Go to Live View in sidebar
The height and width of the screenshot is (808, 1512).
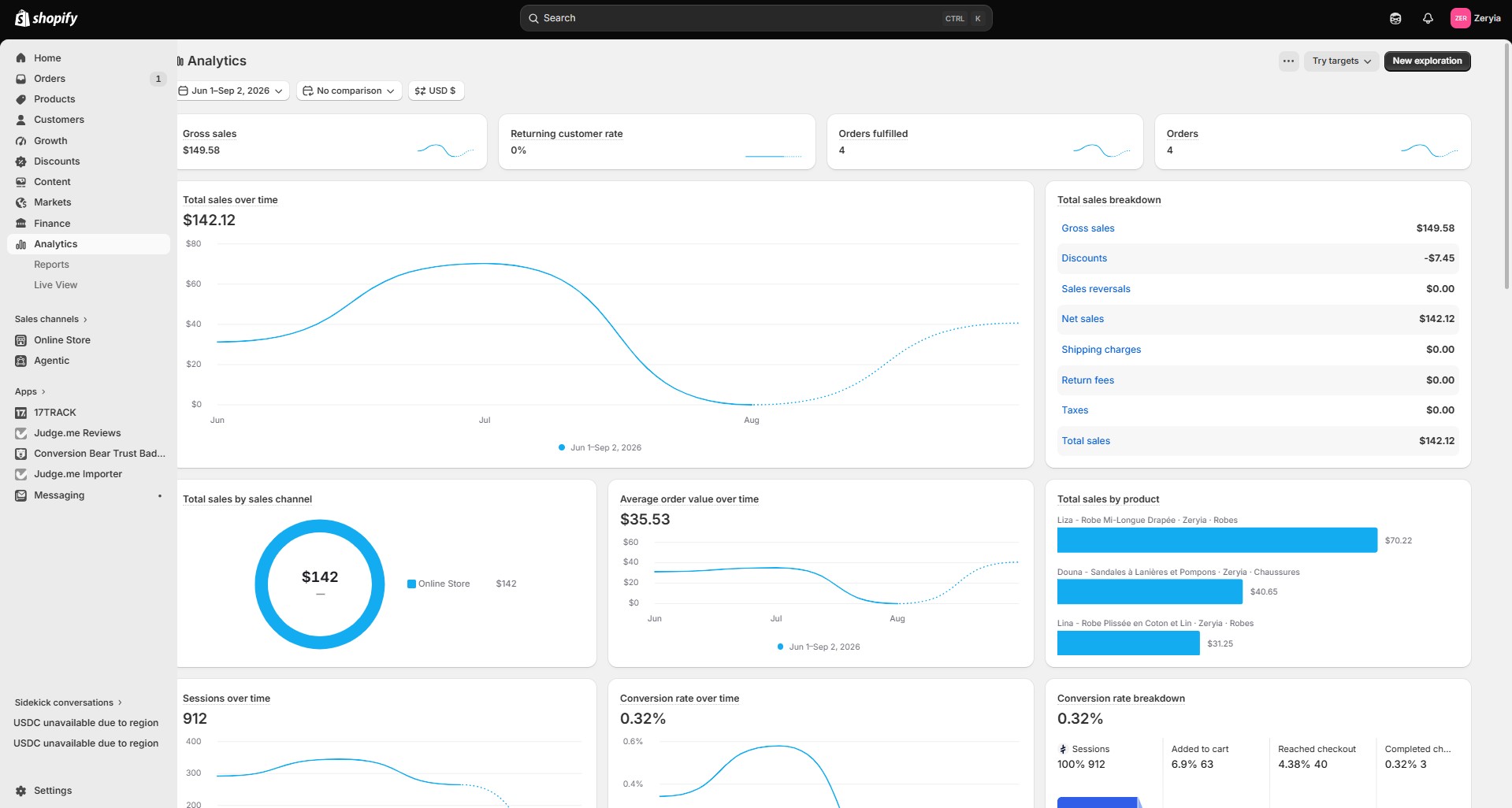55,285
